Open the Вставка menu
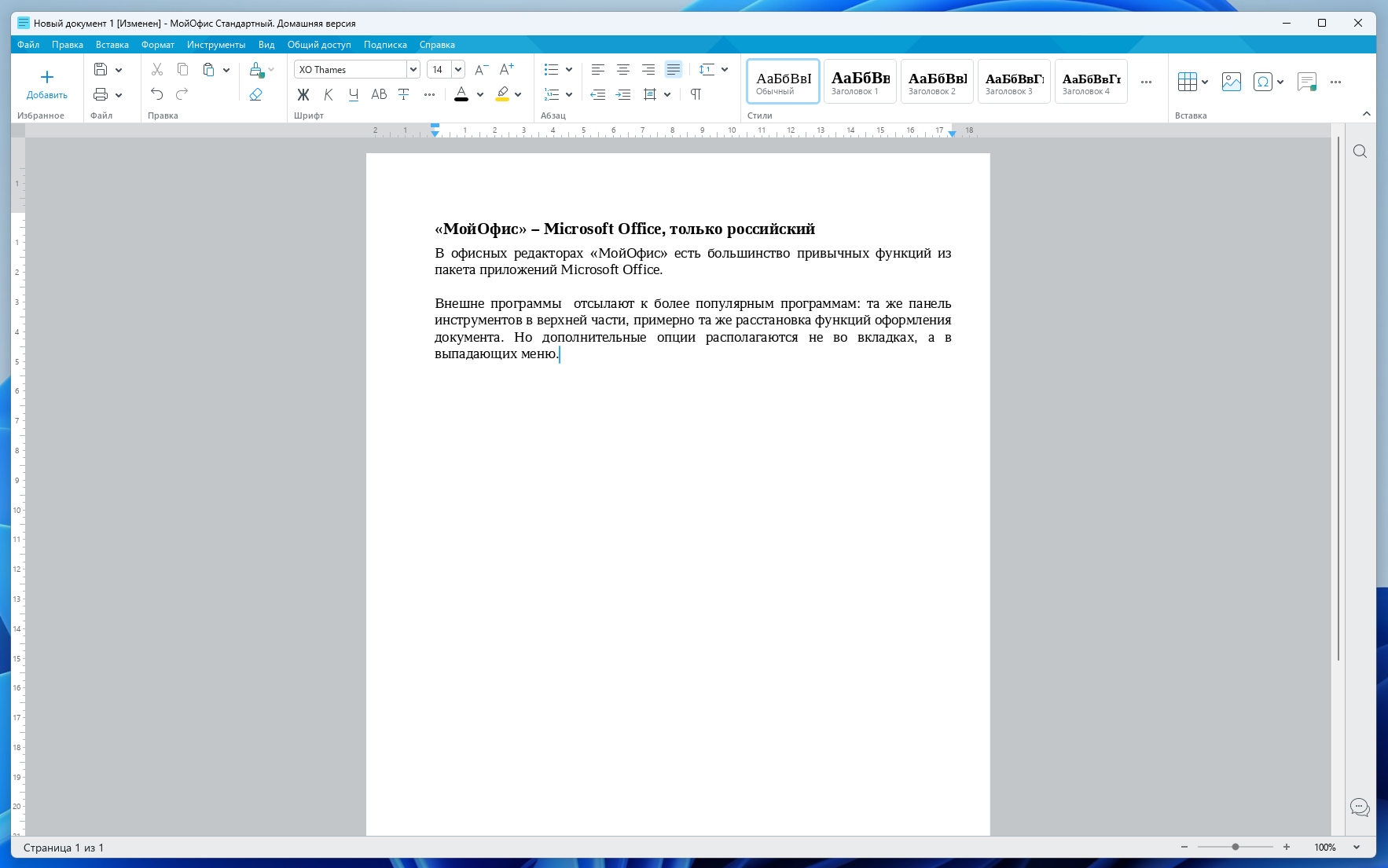Viewport: 1388px width, 868px height. coord(112,45)
